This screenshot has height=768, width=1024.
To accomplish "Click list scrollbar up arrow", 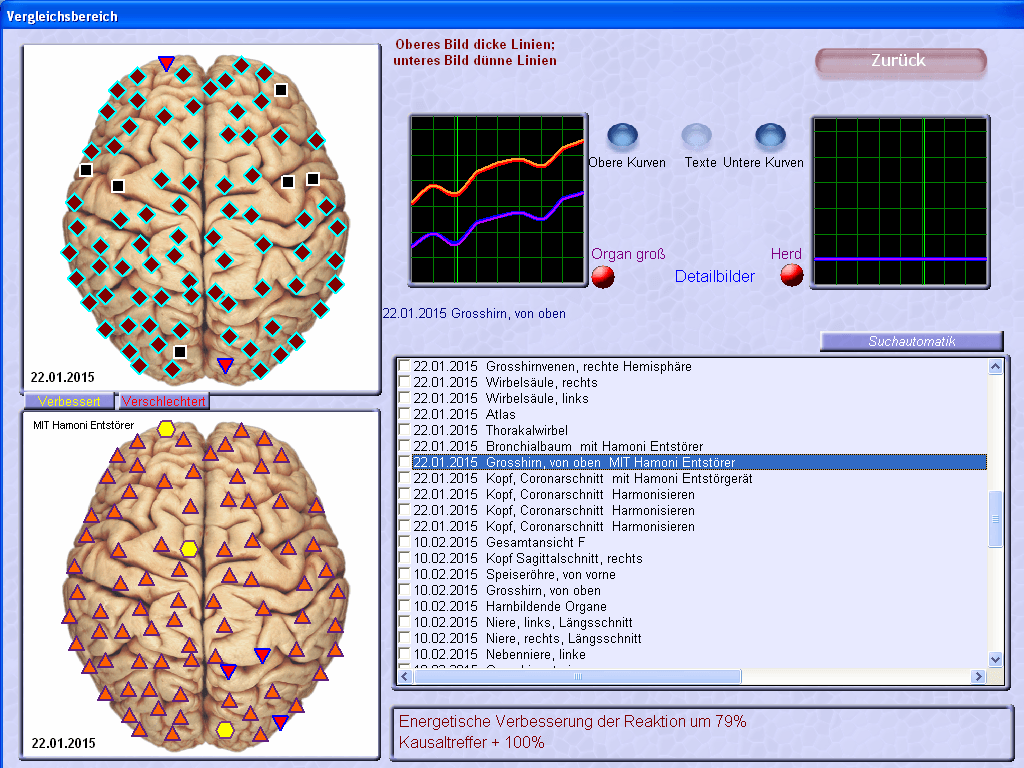I will (995, 366).
